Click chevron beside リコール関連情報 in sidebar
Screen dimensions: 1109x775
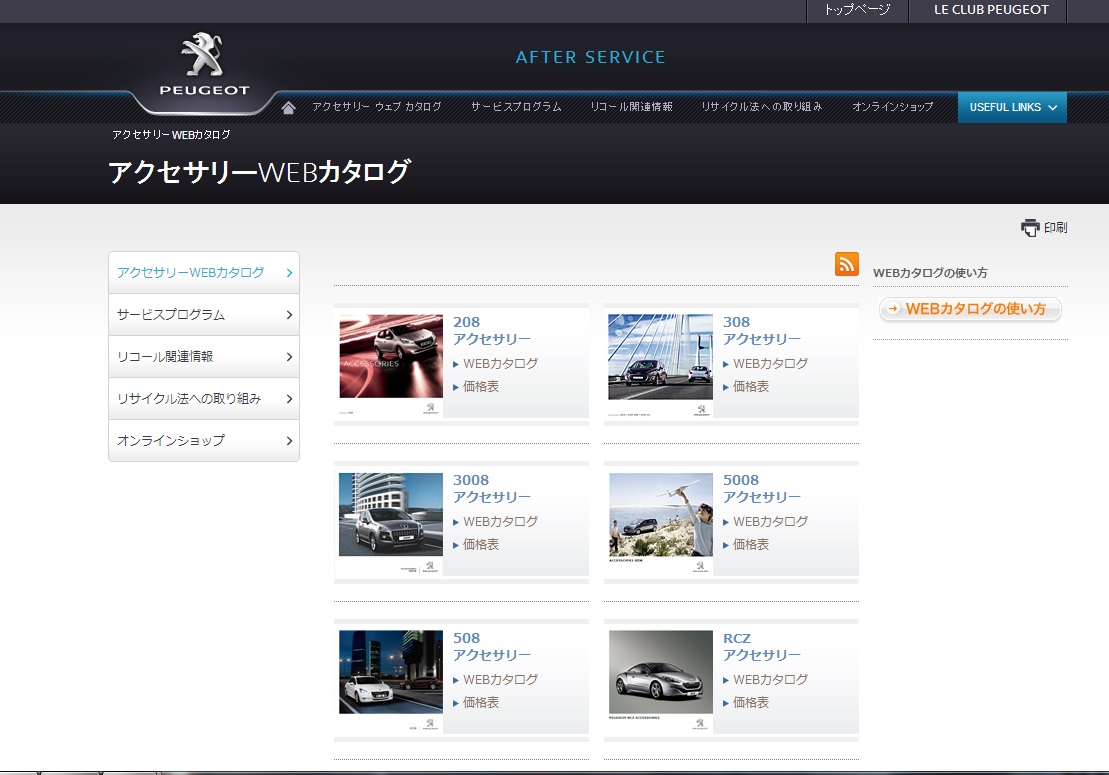pos(289,356)
